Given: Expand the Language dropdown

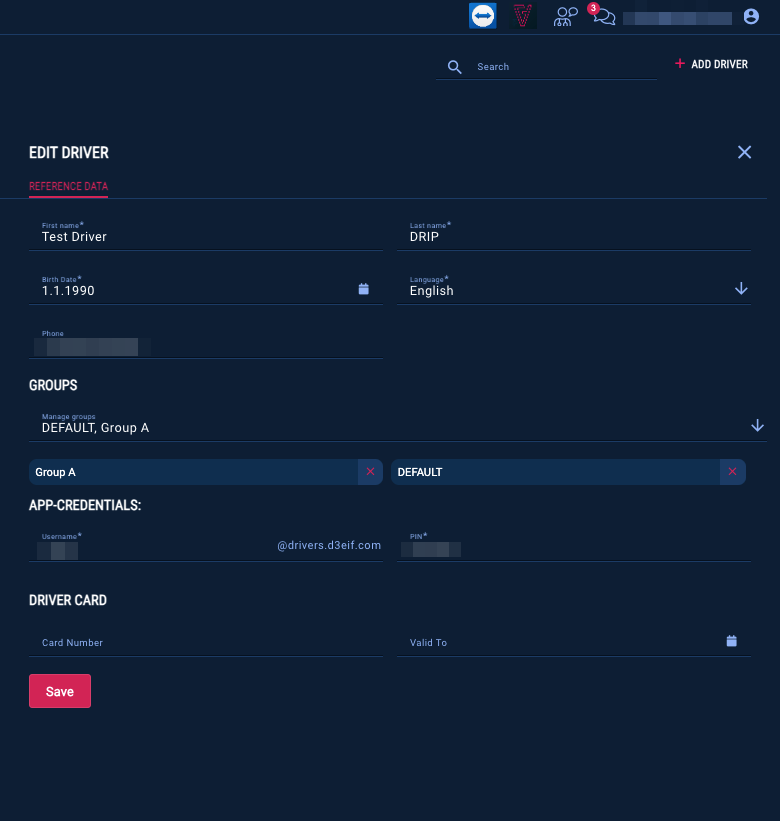Looking at the screenshot, I should click(x=741, y=289).
